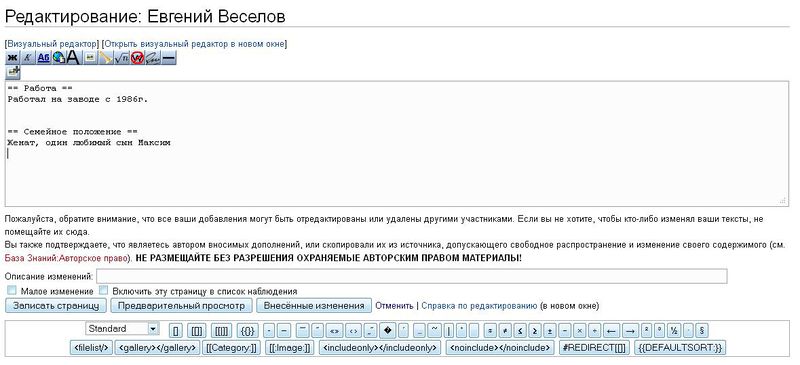The height and width of the screenshot is (365, 800).
Task: Insert the multiplication × symbol
Action: click(x=579, y=331)
